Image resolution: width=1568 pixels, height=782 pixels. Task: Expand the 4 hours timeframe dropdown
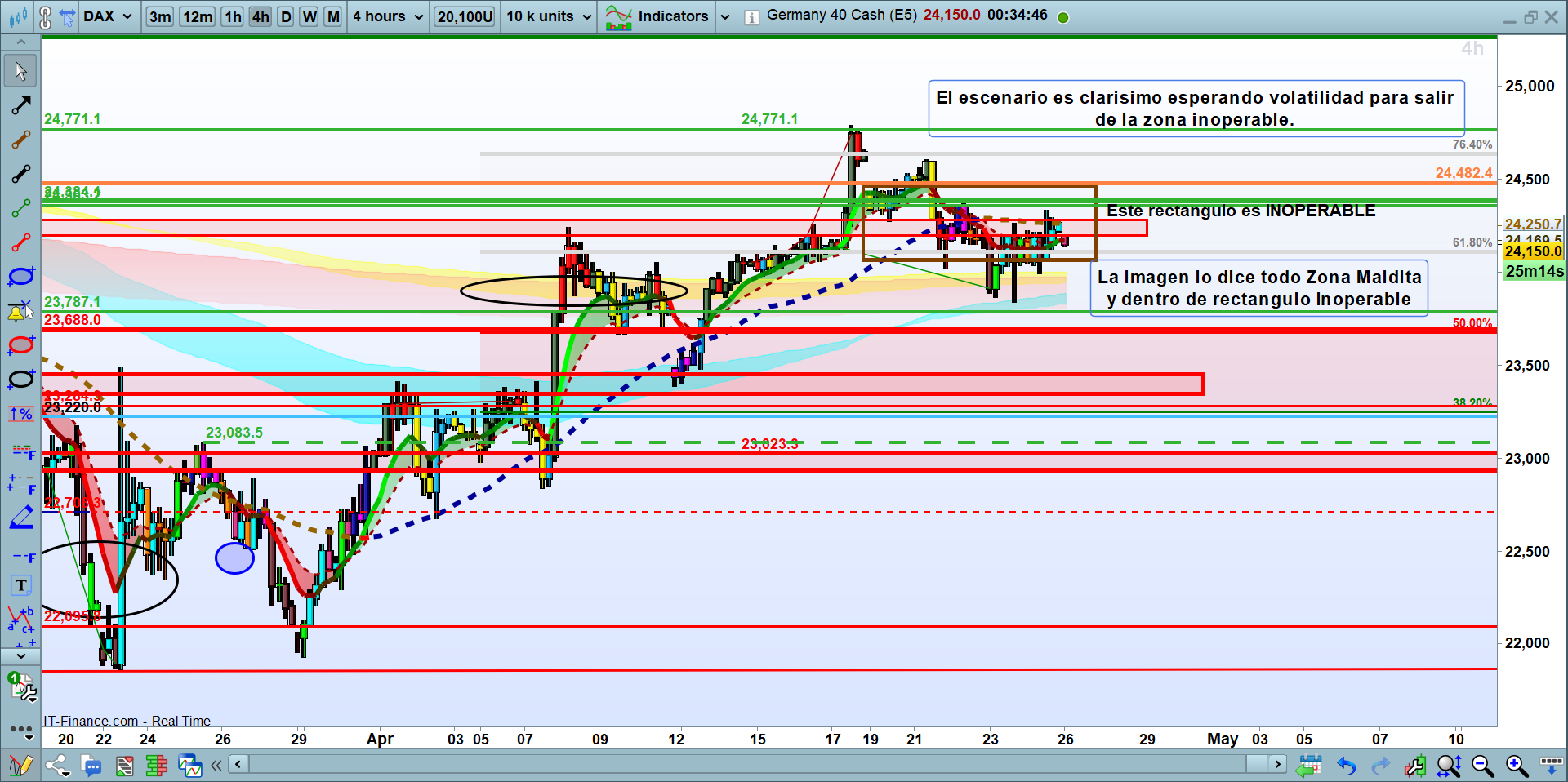pyautogui.click(x=387, y=16)
